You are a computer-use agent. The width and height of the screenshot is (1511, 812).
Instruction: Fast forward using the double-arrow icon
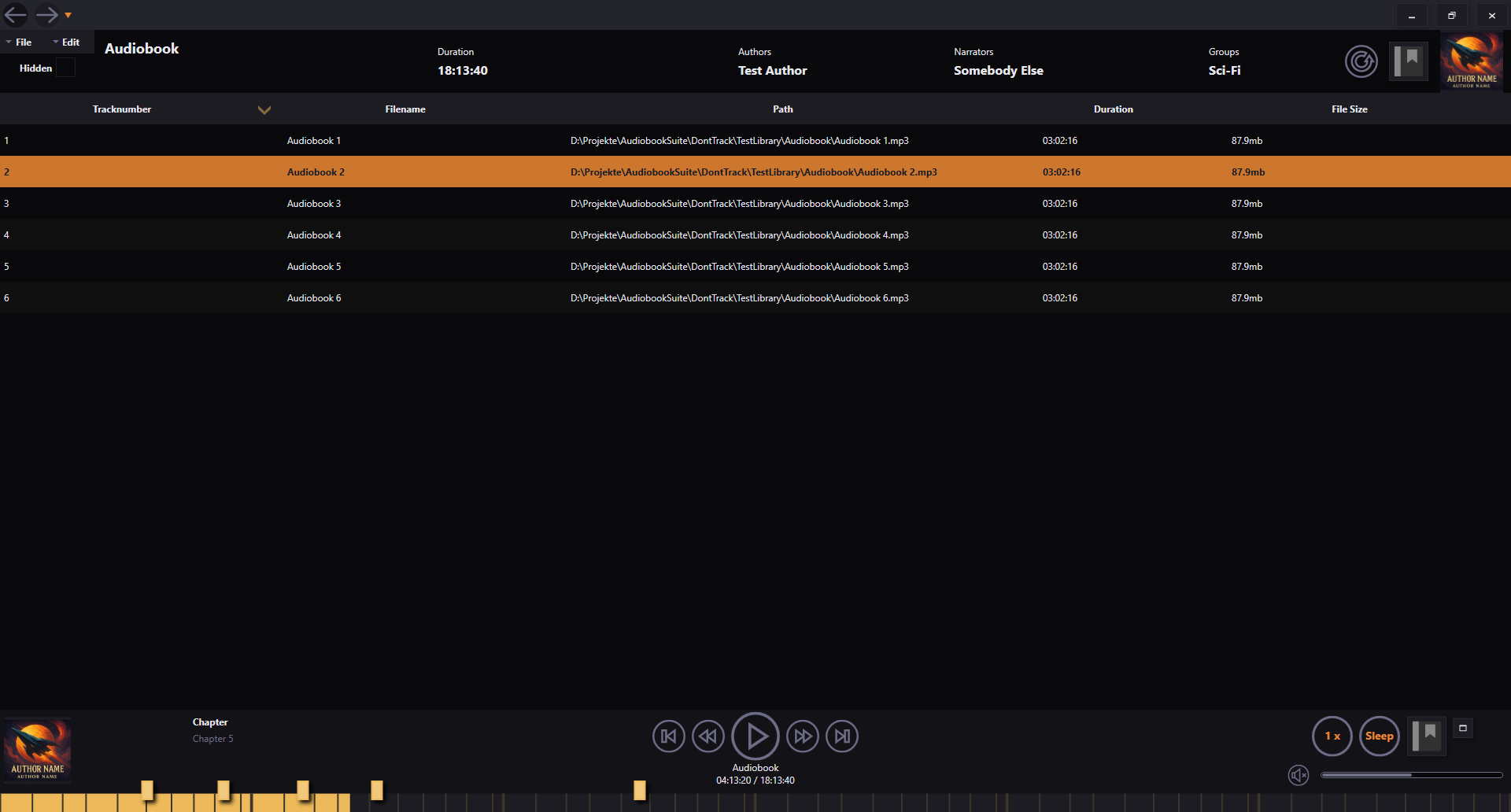(x=803, y=736)
